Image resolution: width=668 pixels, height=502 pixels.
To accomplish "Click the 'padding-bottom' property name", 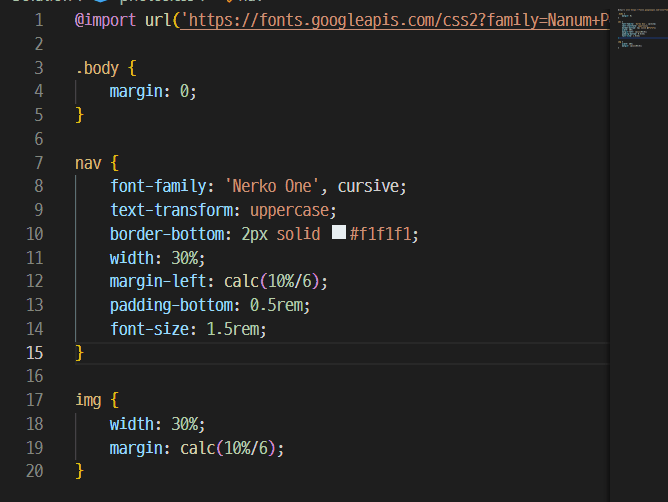I will [x=171, y=305].
